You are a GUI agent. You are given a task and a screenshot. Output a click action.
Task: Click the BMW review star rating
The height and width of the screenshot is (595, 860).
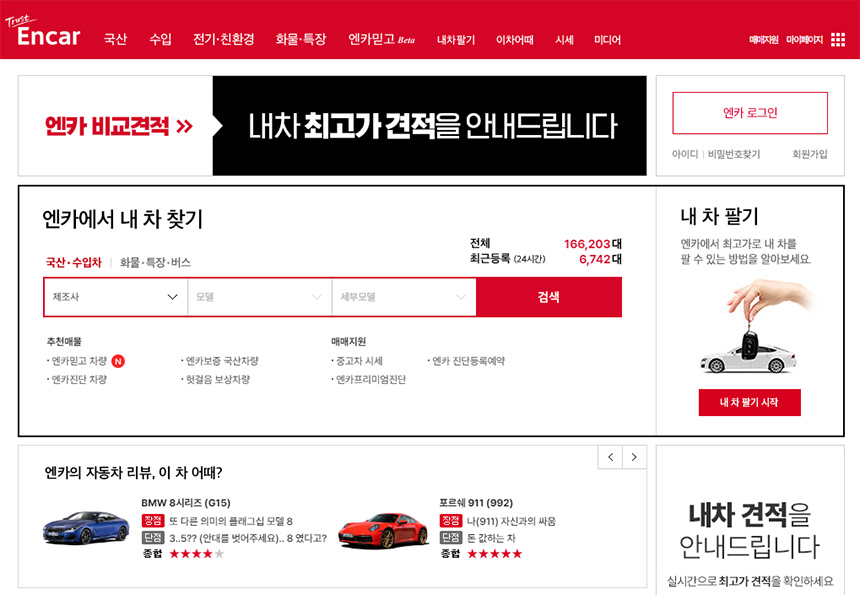[197, 554]
